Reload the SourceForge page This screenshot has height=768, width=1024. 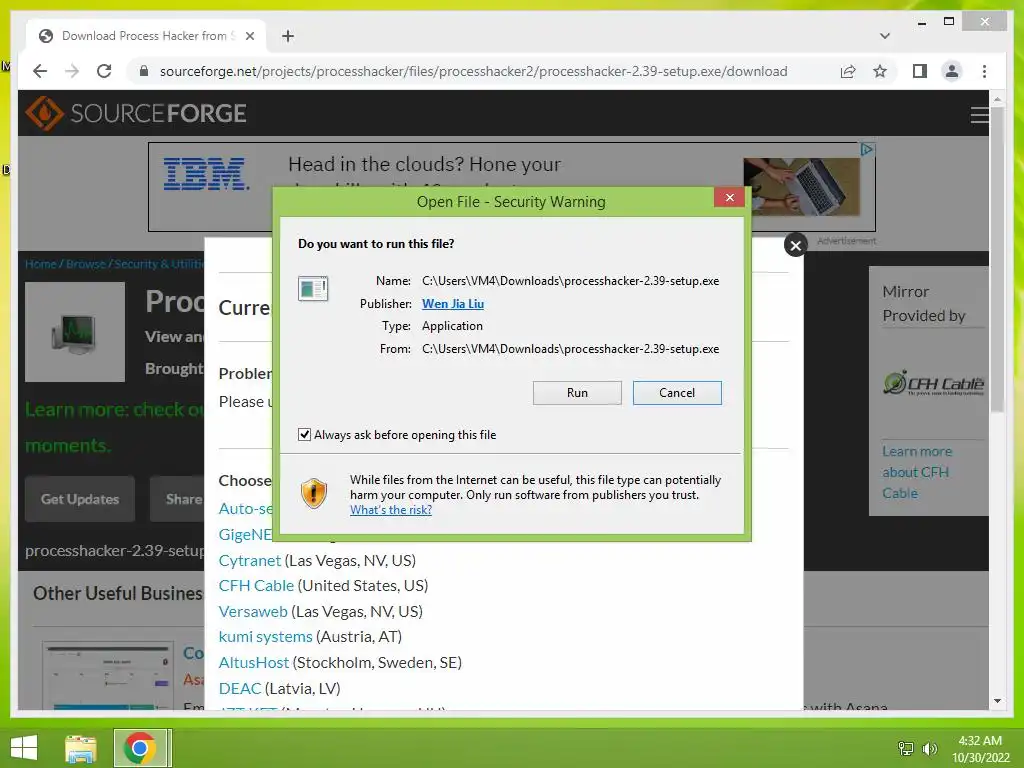coord(104,71)
